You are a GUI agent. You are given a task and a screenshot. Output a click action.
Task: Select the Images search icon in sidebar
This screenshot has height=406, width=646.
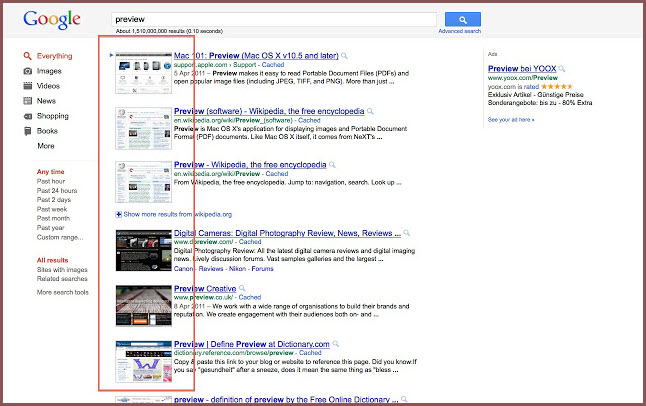[x=27, y=71]
